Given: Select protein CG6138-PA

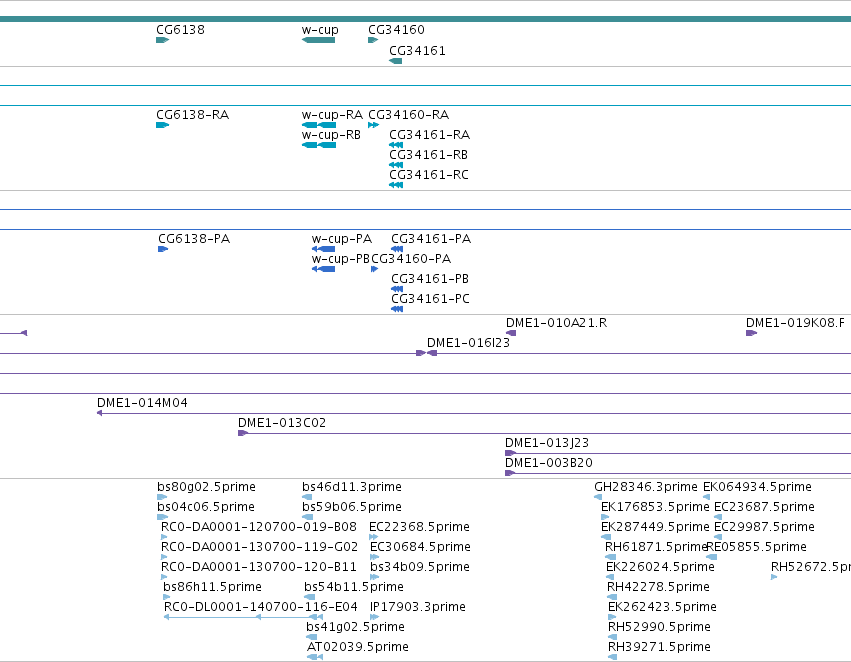Looking at the screenshot, I should click(194, 239).
